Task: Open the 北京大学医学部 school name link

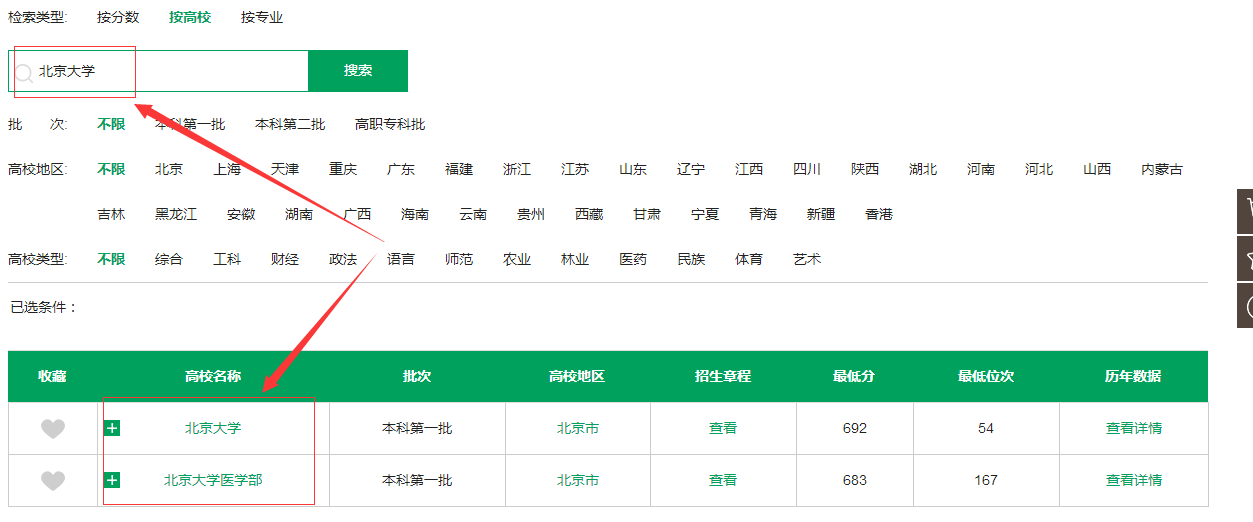Action: pyautogui.click(x=213, y=480)
